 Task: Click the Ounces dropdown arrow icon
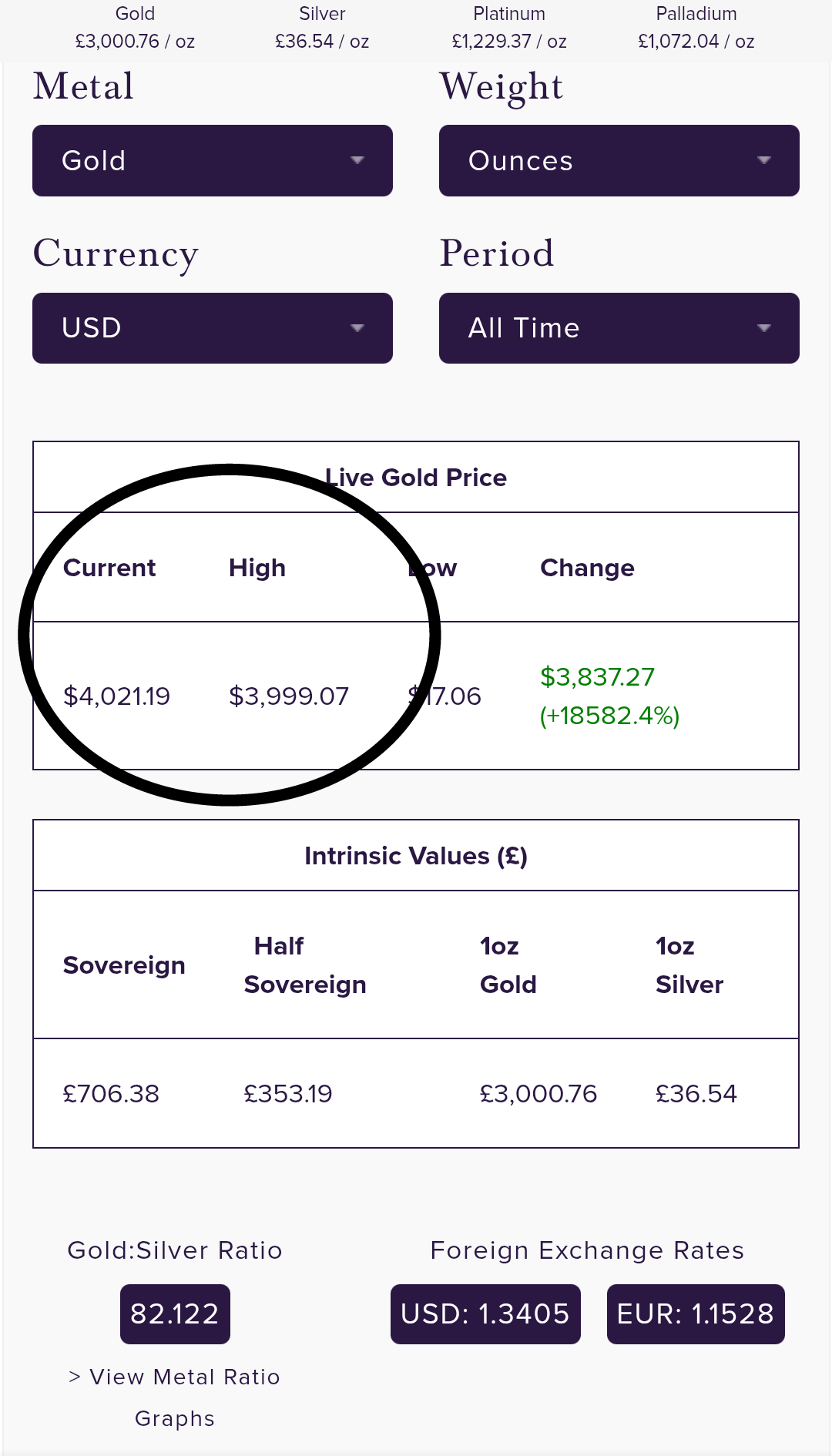pos(763,160)
